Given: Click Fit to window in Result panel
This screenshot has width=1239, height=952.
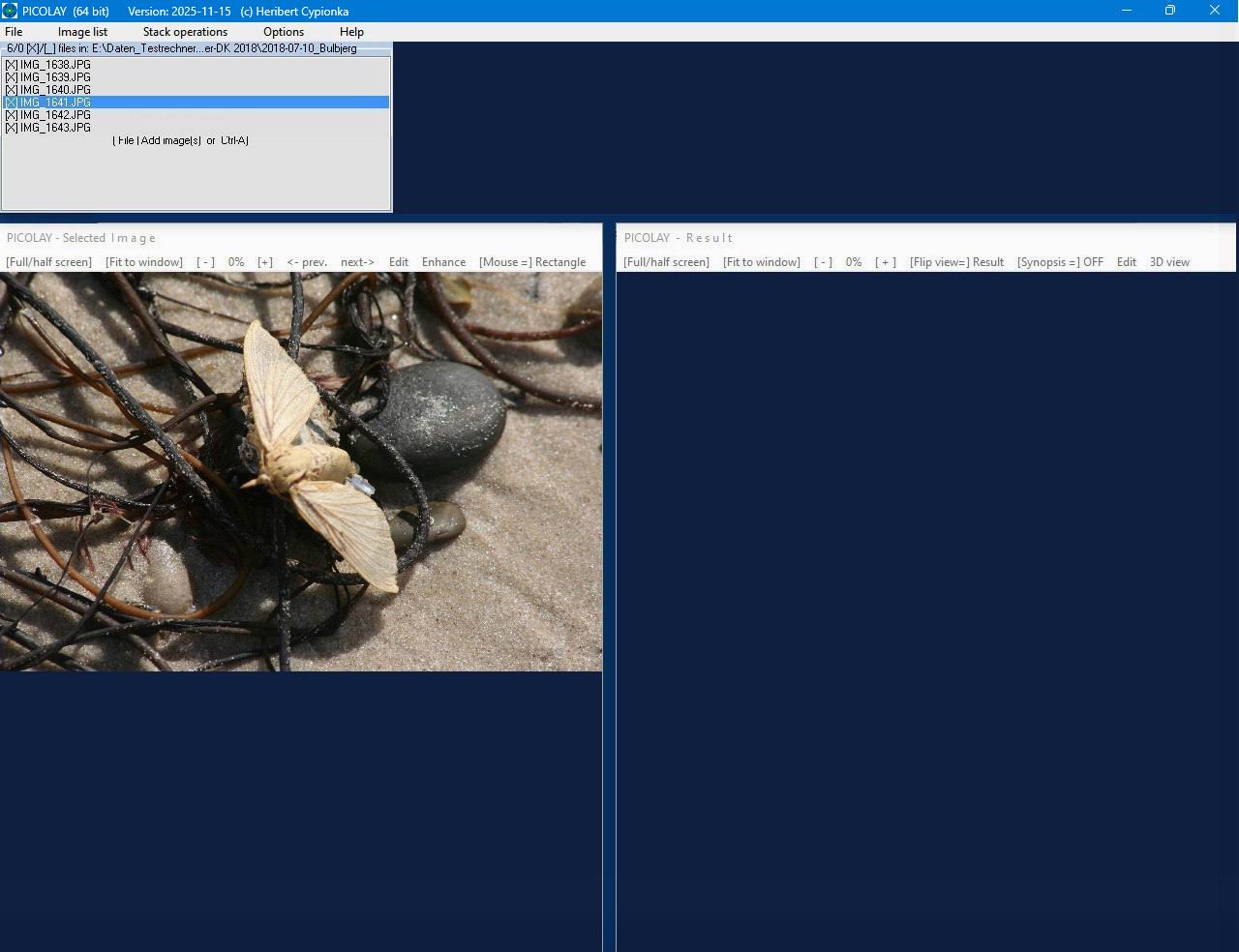Looking at the screenshot, I should [761, 262].
